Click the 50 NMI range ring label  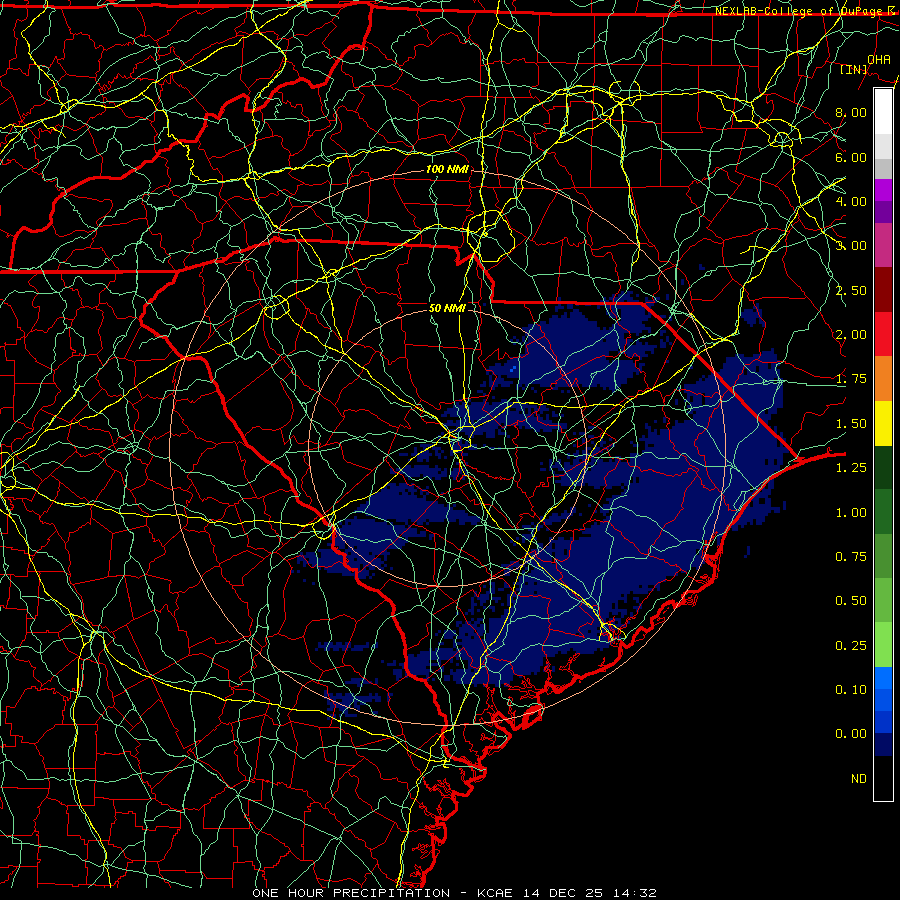click(447, 308)
